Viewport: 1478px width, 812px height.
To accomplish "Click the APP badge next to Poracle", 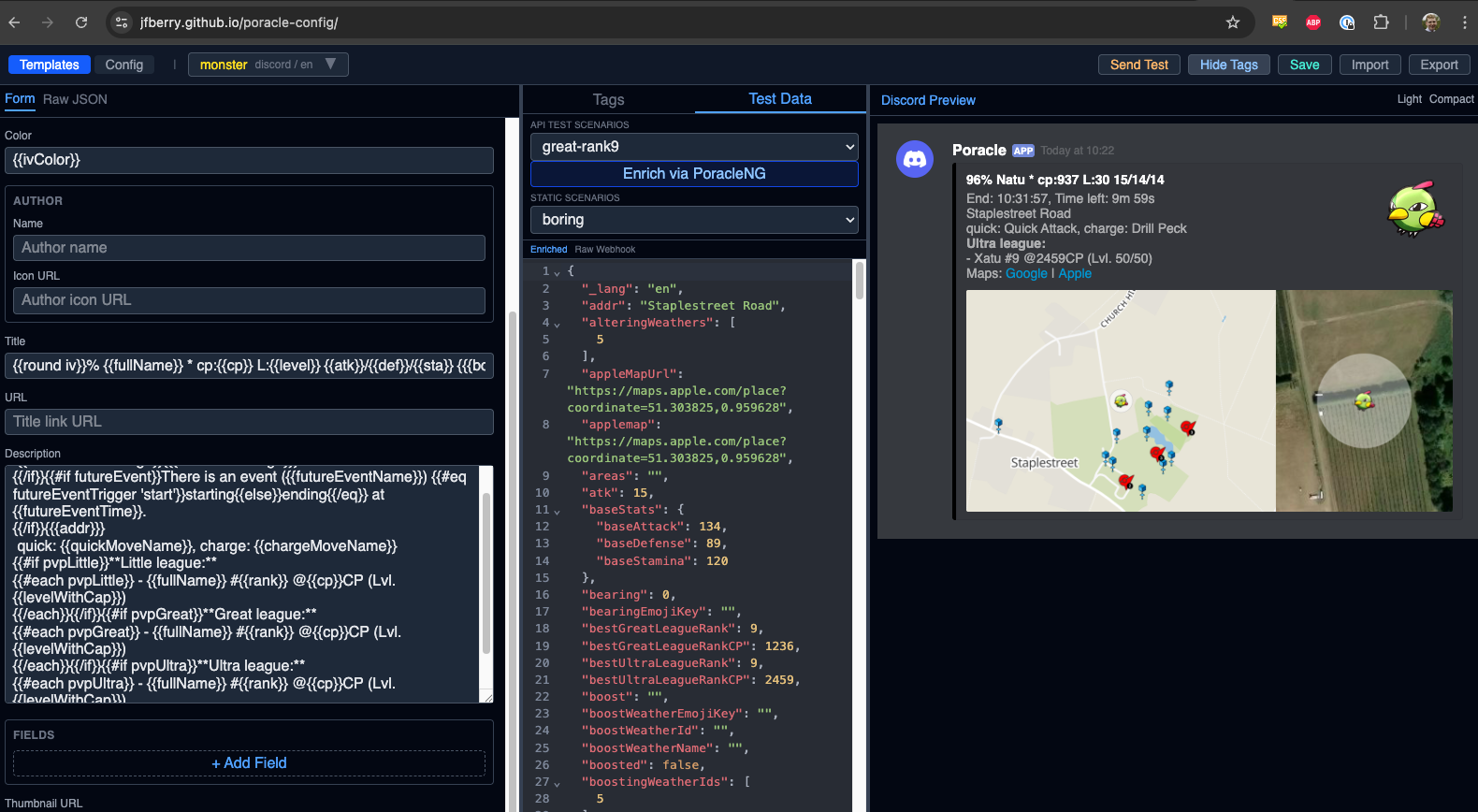I will tap(1023, 151).
